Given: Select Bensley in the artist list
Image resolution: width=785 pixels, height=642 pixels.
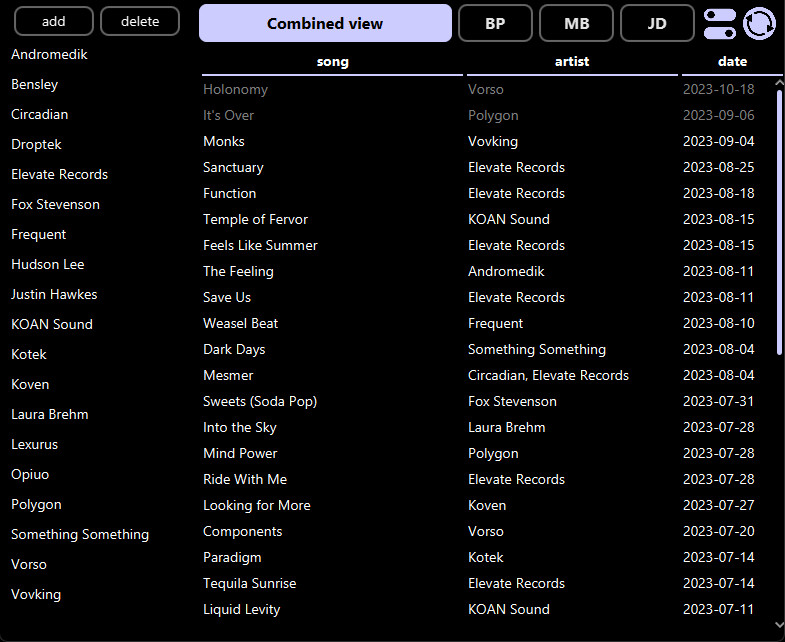Looking at the screenshot, I should pos(35,84).
